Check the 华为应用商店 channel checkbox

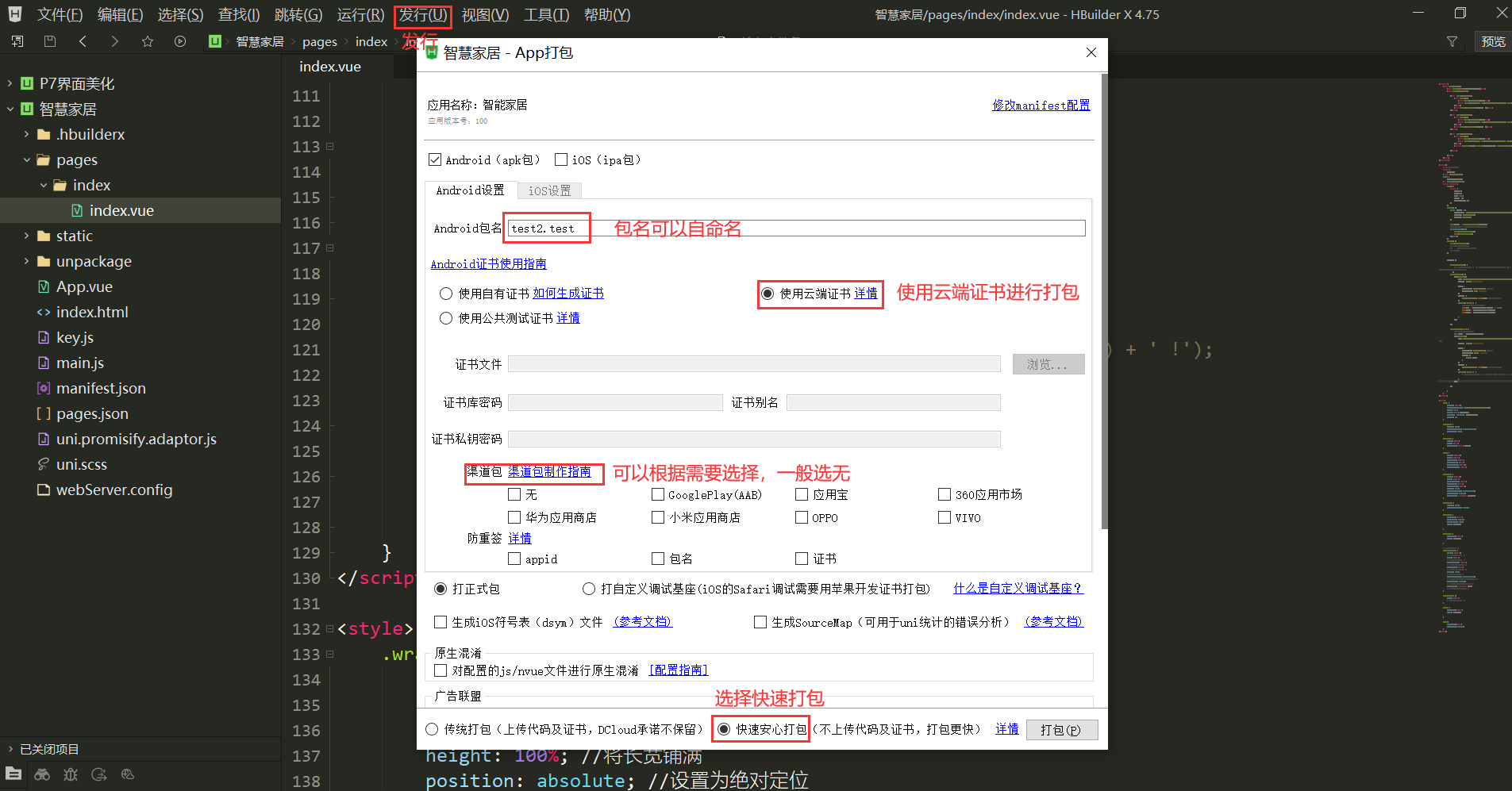click(x=514, y=517)
